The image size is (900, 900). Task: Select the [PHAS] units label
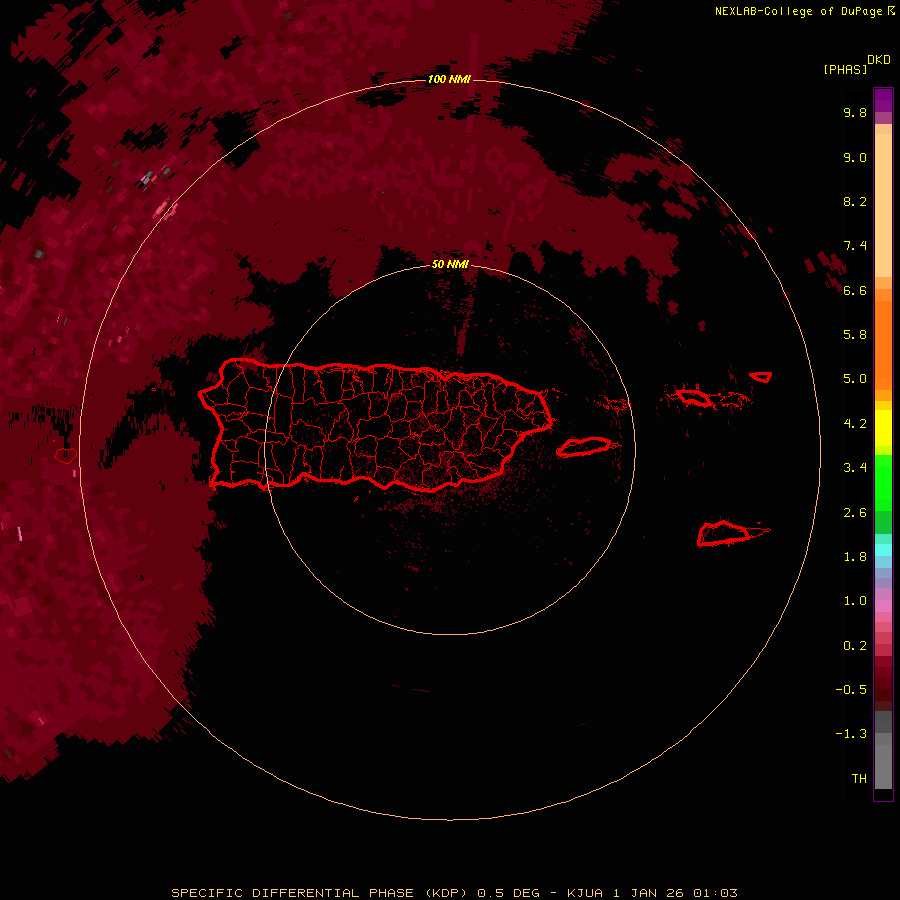click(845, 70)
